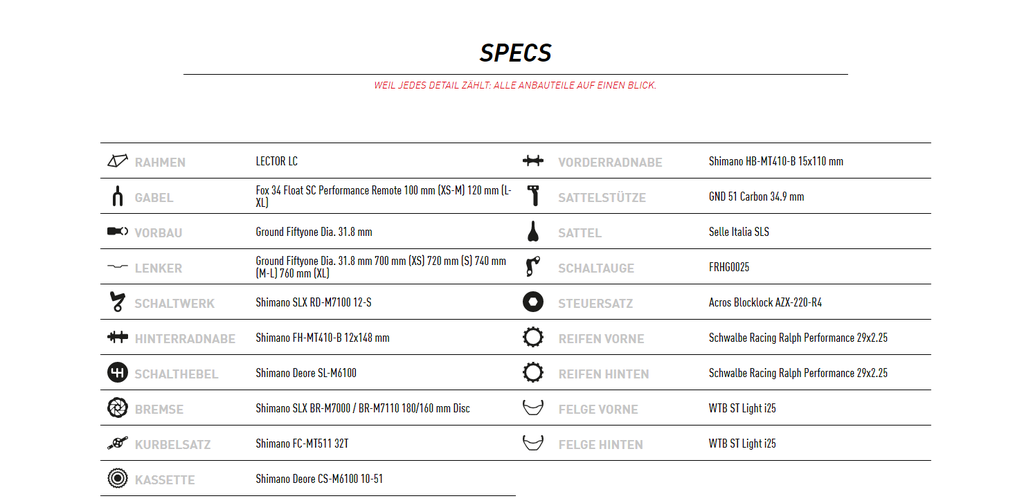Select the tire icon next to REIFEN VORNE

click(x=533, y=337)
